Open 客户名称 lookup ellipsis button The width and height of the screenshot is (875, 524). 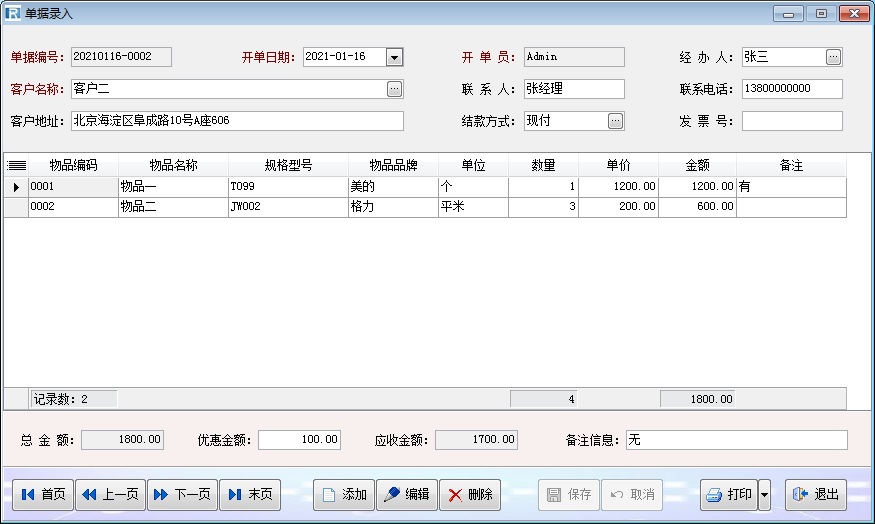(394, 89)
